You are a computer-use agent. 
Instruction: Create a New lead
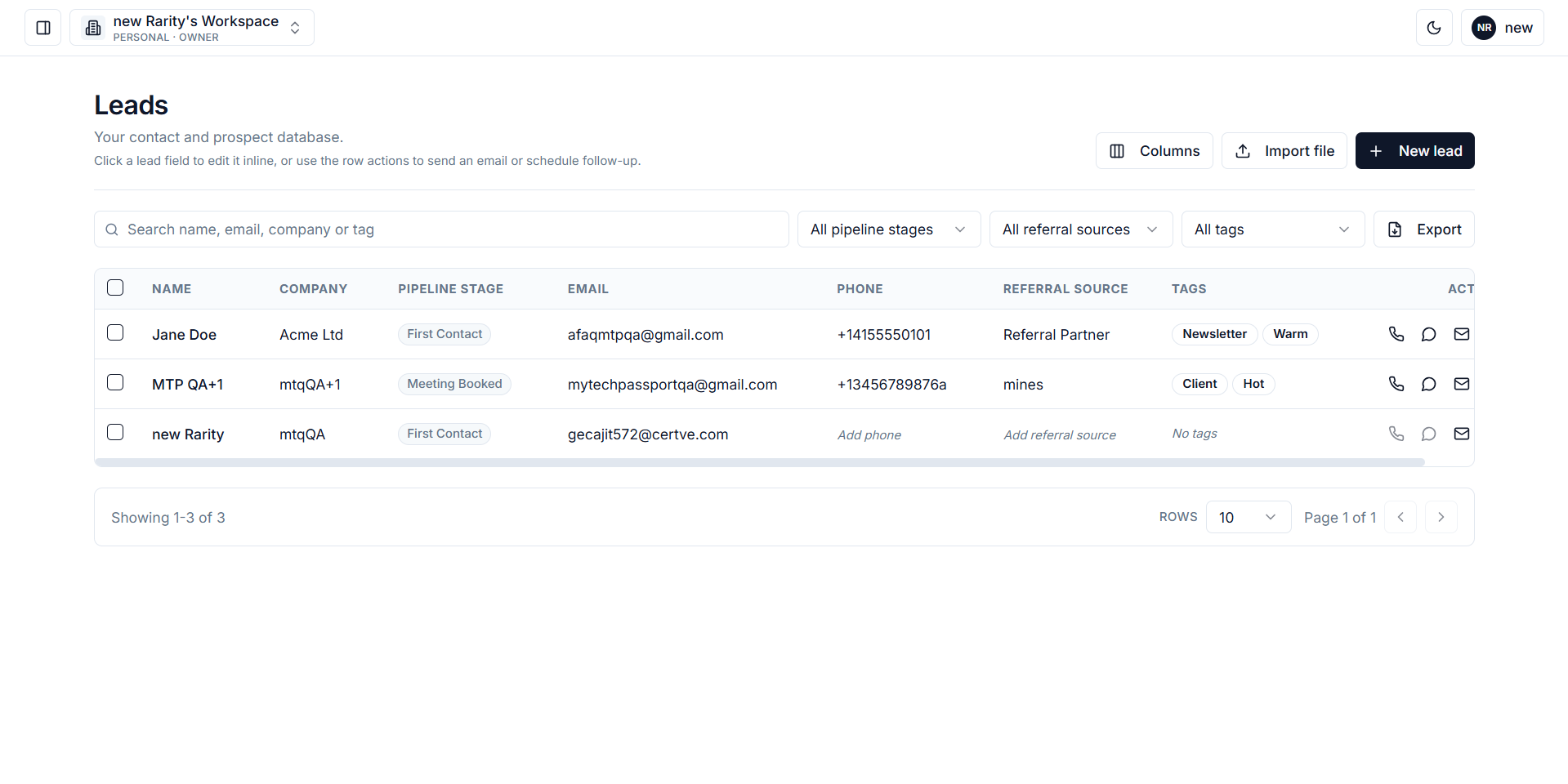coord(1415,151)
